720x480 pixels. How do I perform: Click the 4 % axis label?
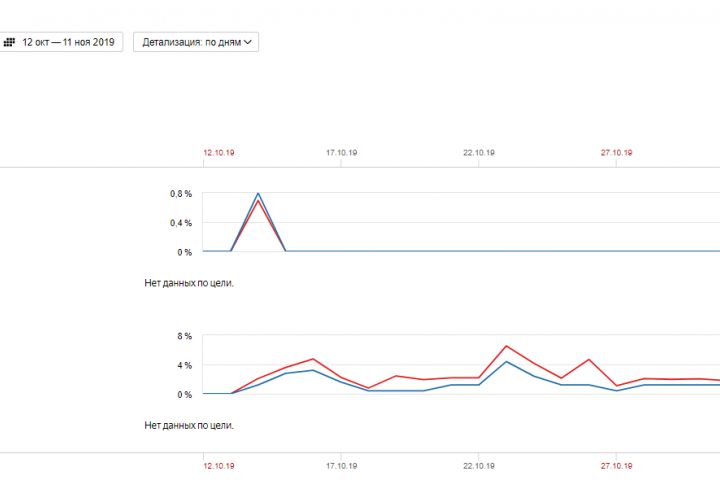click(x=185, y=365)
